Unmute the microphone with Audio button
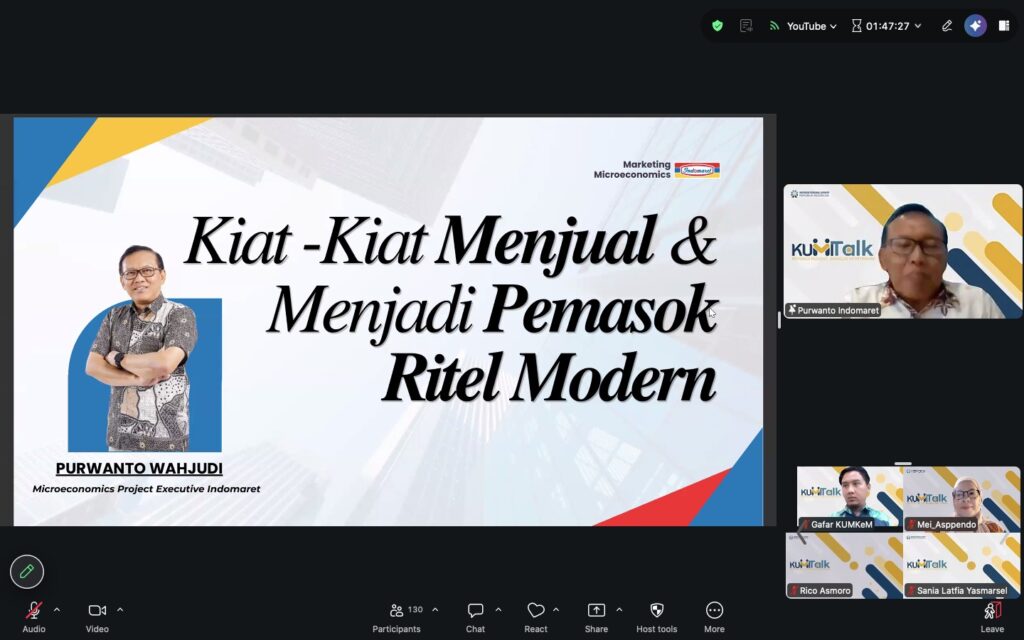This screenshot has width=1024, height=640. click(34, 617)
